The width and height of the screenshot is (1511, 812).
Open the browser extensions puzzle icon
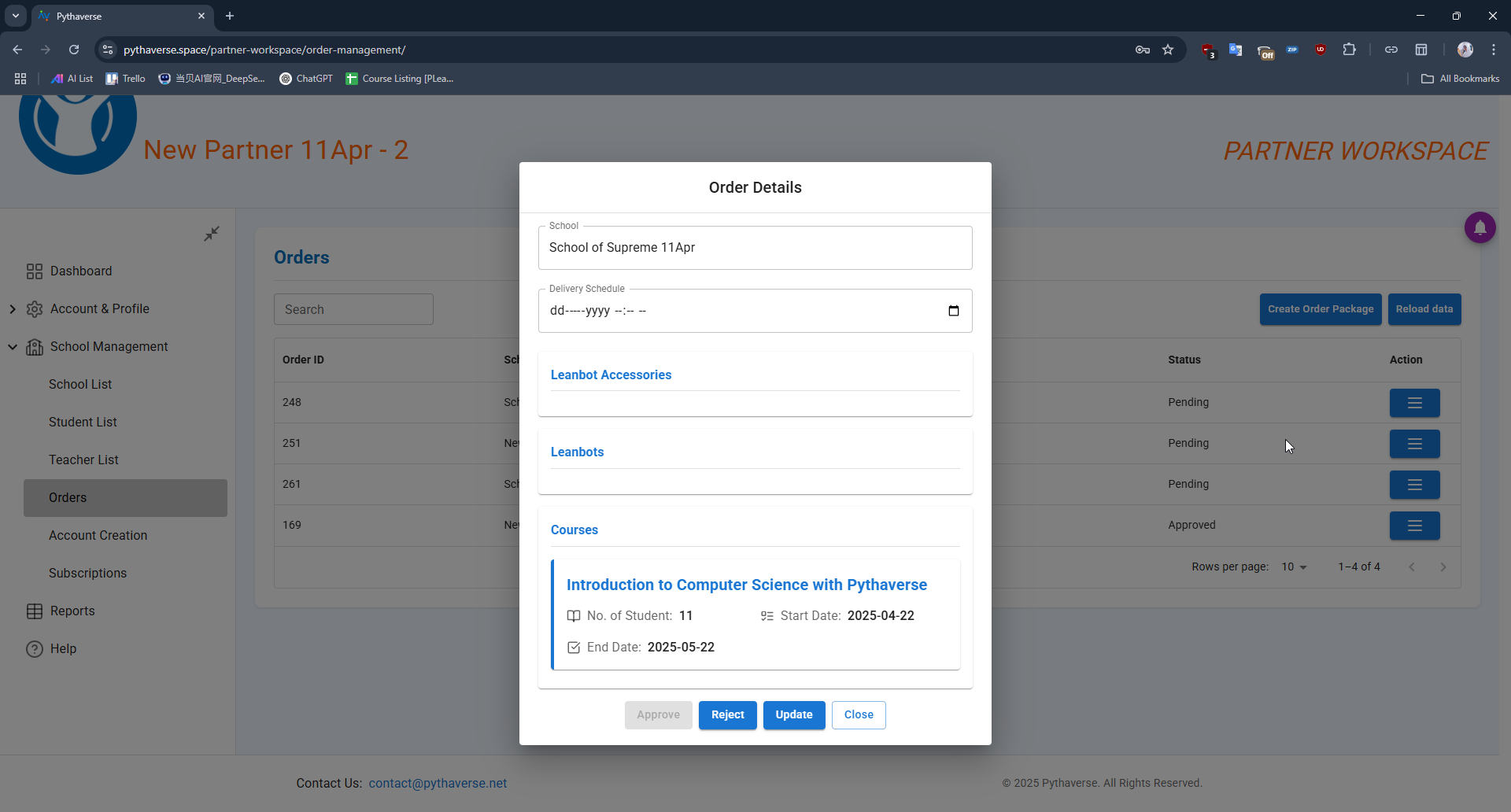pos(1349,50)
